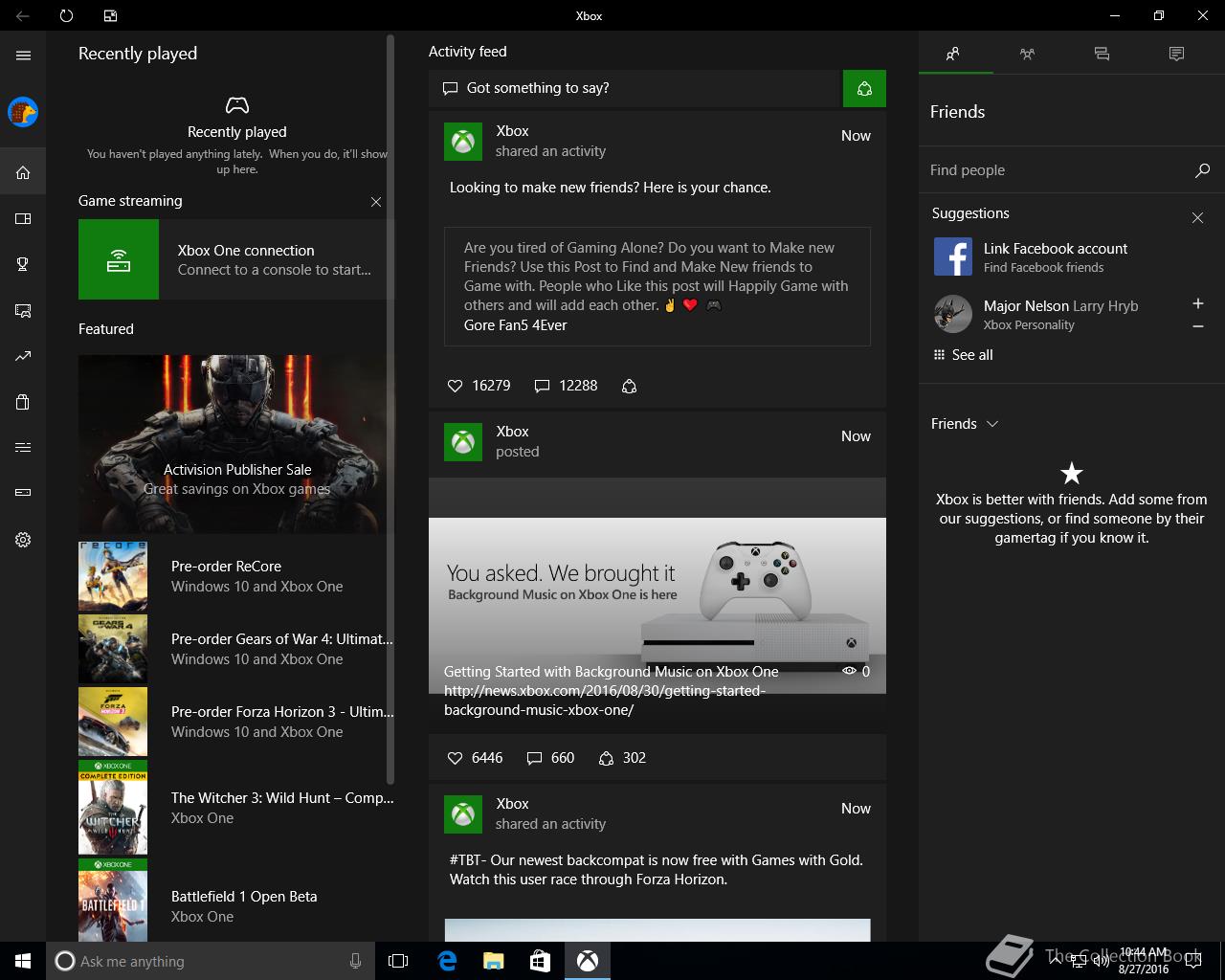
Task: Click Cortana 'Ask me anything' search box
Action: click(209, 961)
